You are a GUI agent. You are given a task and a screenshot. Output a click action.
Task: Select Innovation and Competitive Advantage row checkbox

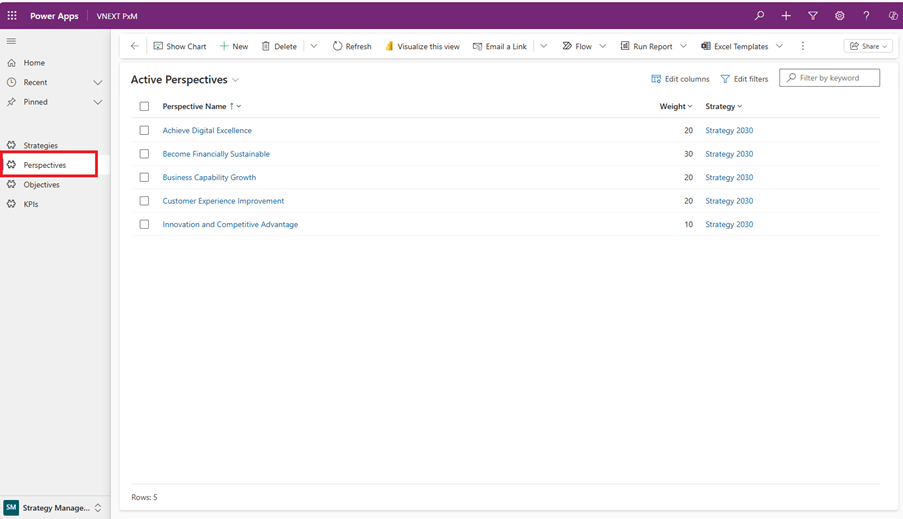(x=144, y=225)
